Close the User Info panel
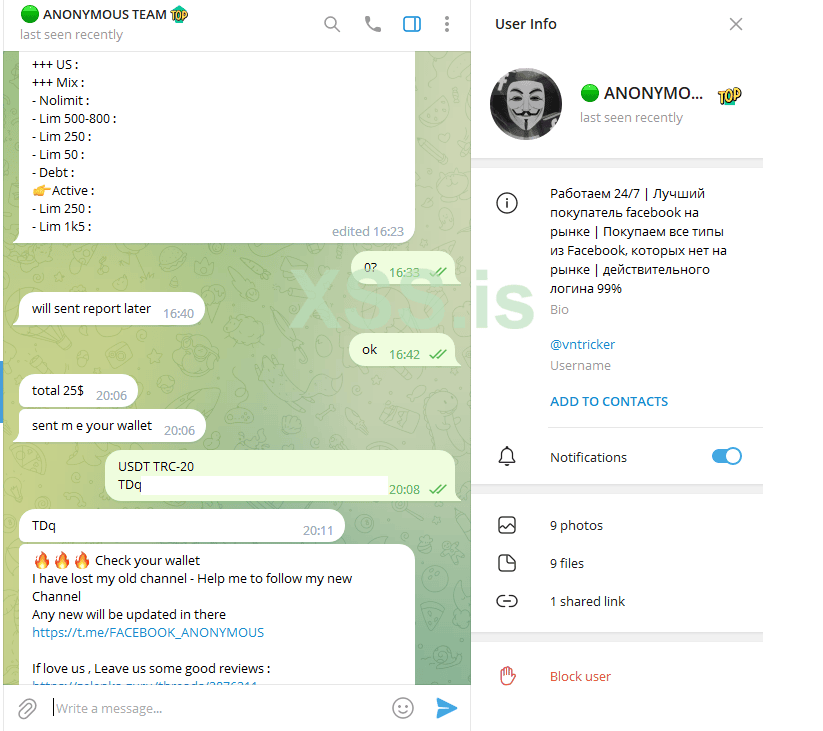The image size is (823, 731). (x=736, y=24)
